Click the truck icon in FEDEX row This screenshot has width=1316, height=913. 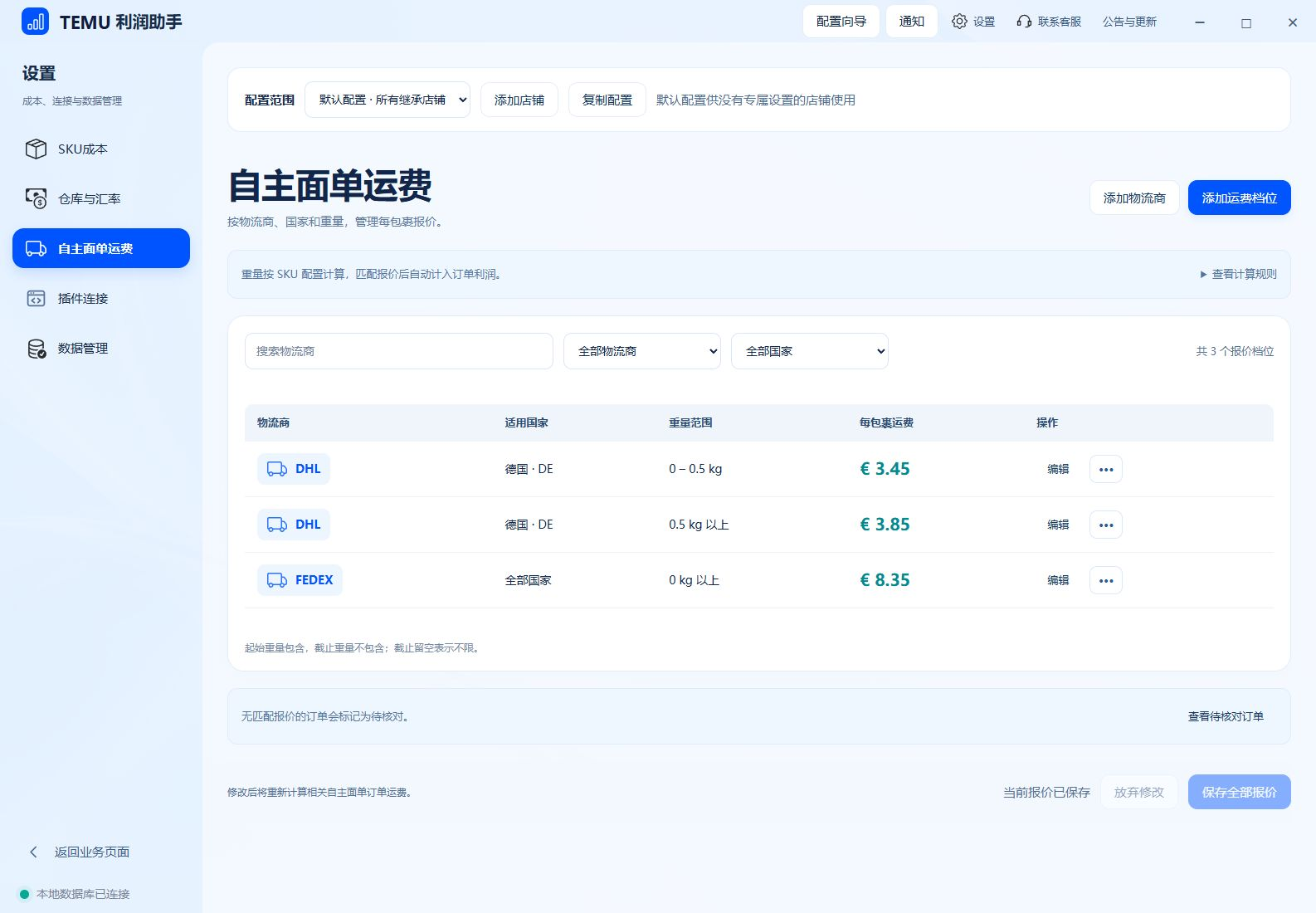click(277, 580)
